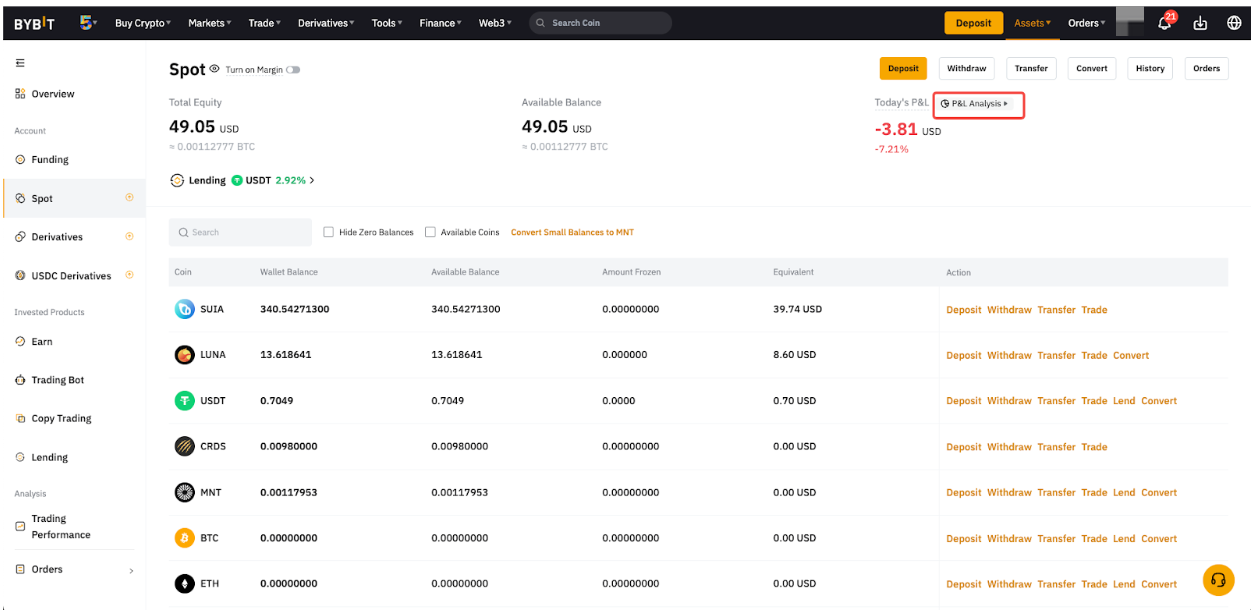Screen dimensions: 1256x610
Task: Expand the Trade dropdown in the header
Action: coord(264,23)
